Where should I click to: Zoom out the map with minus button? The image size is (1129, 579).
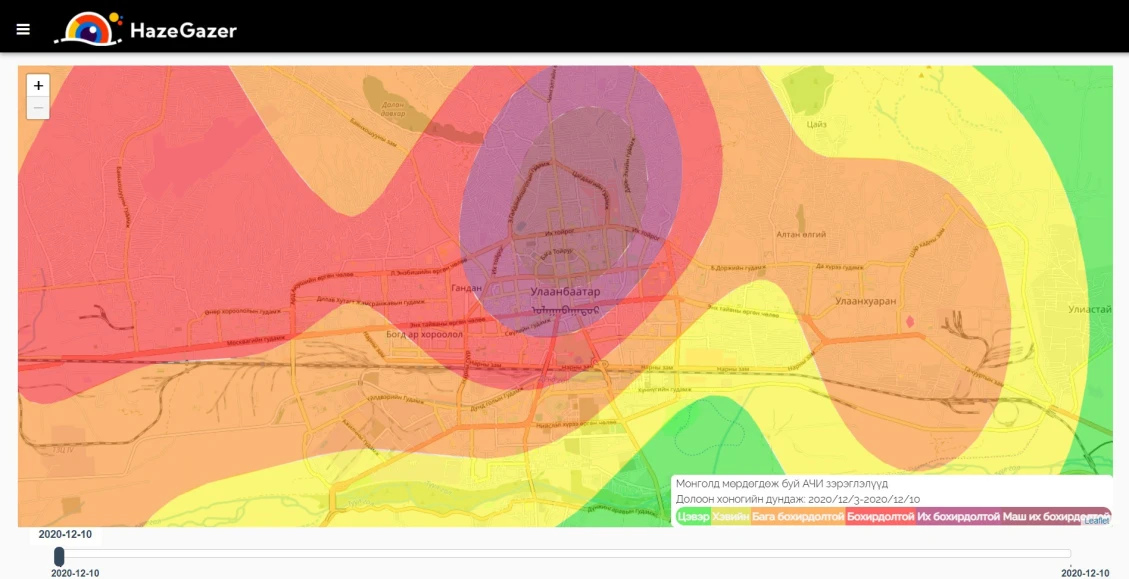[x=38, y=108]
